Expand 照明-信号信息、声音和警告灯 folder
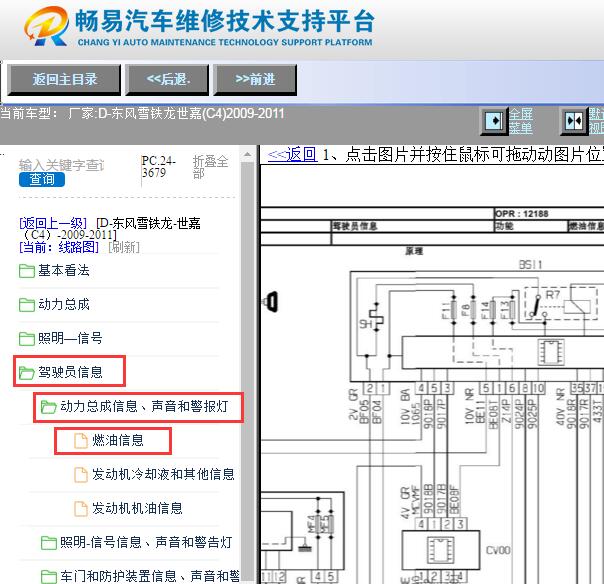 (x=146, y=542)
